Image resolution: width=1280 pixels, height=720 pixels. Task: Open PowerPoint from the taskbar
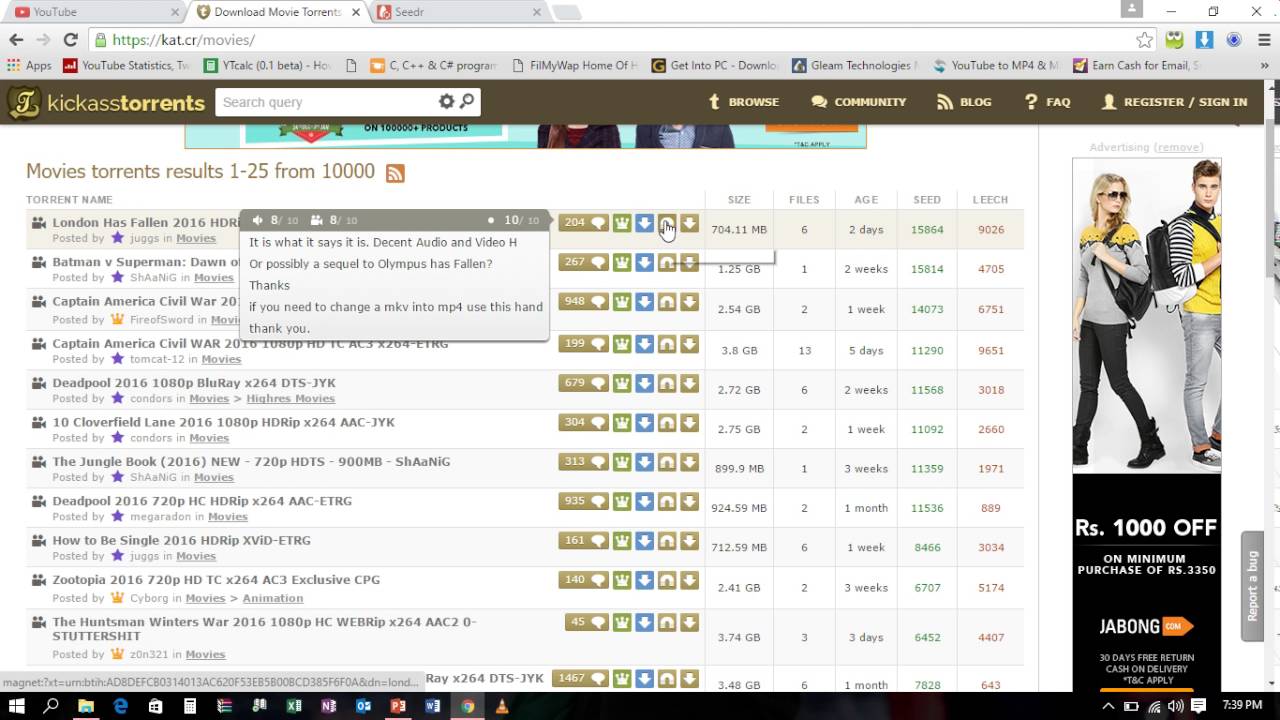(398, 706)
